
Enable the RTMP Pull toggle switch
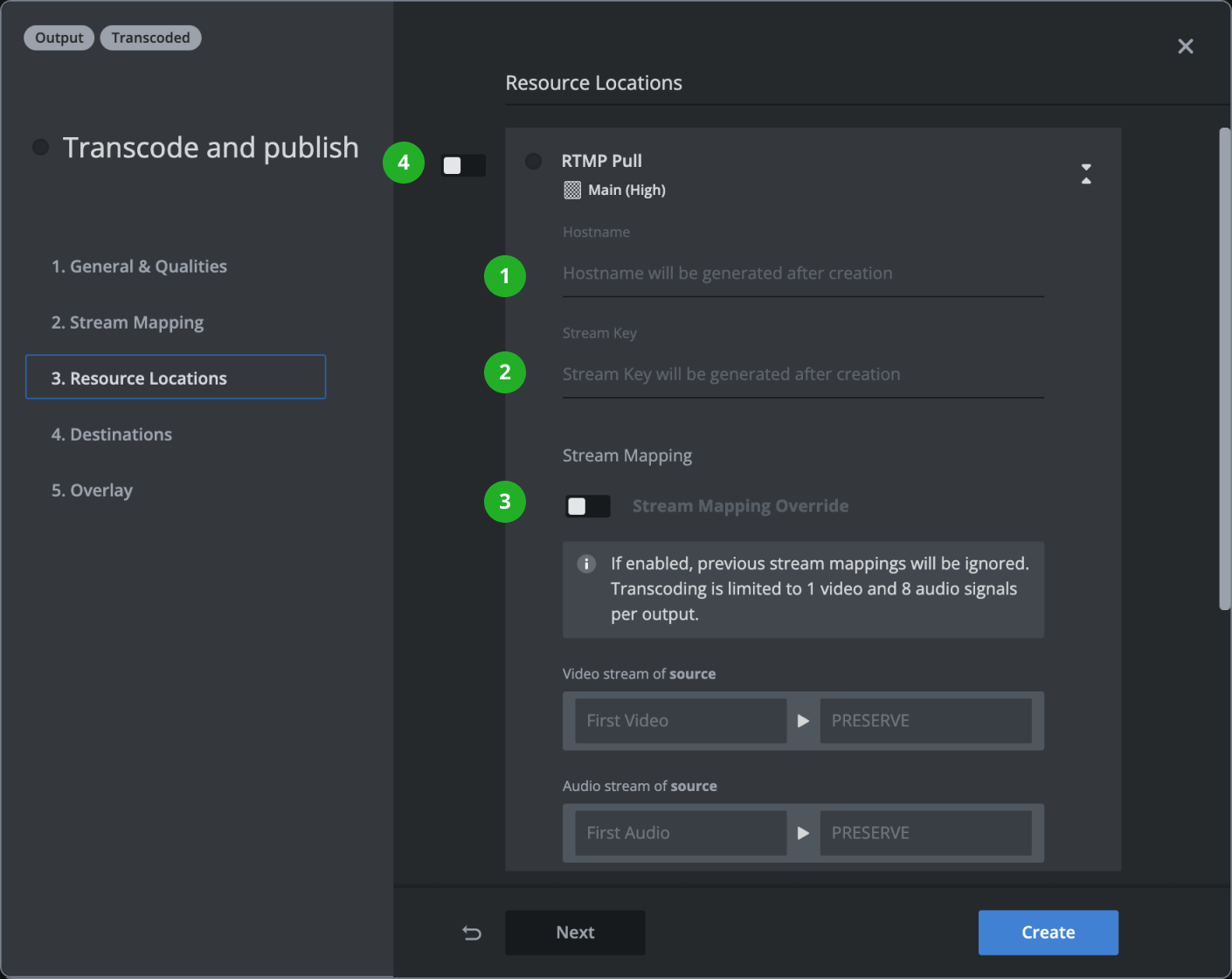coord(463,165)
